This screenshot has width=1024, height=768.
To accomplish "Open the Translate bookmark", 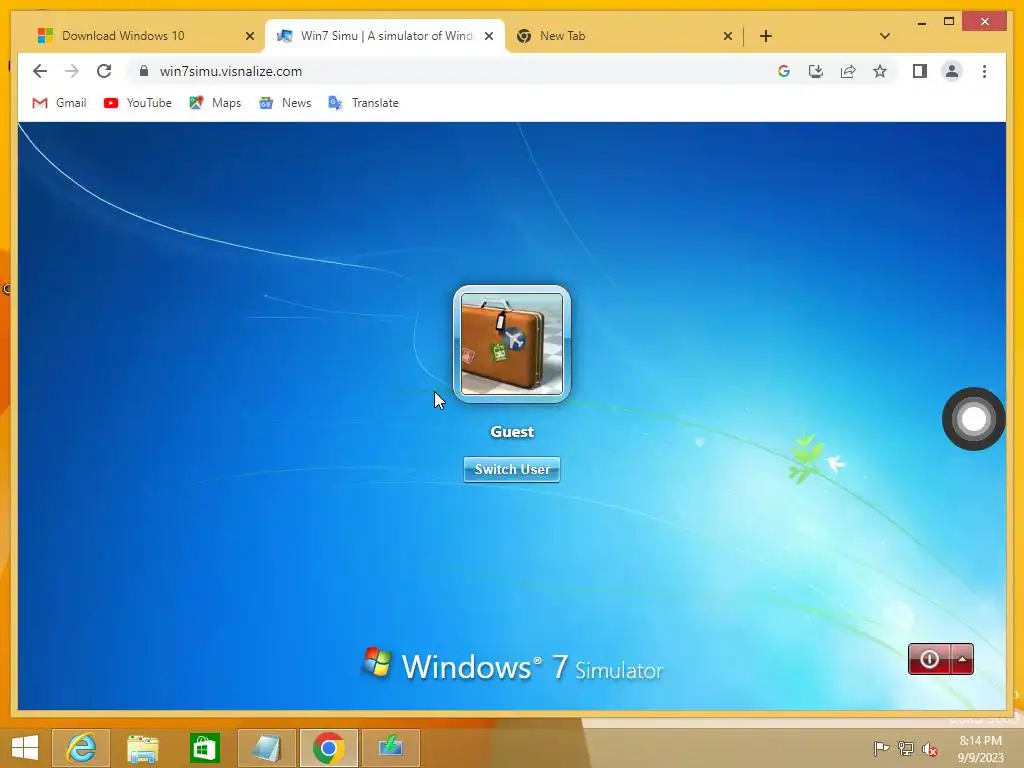I will click(363, 103).
